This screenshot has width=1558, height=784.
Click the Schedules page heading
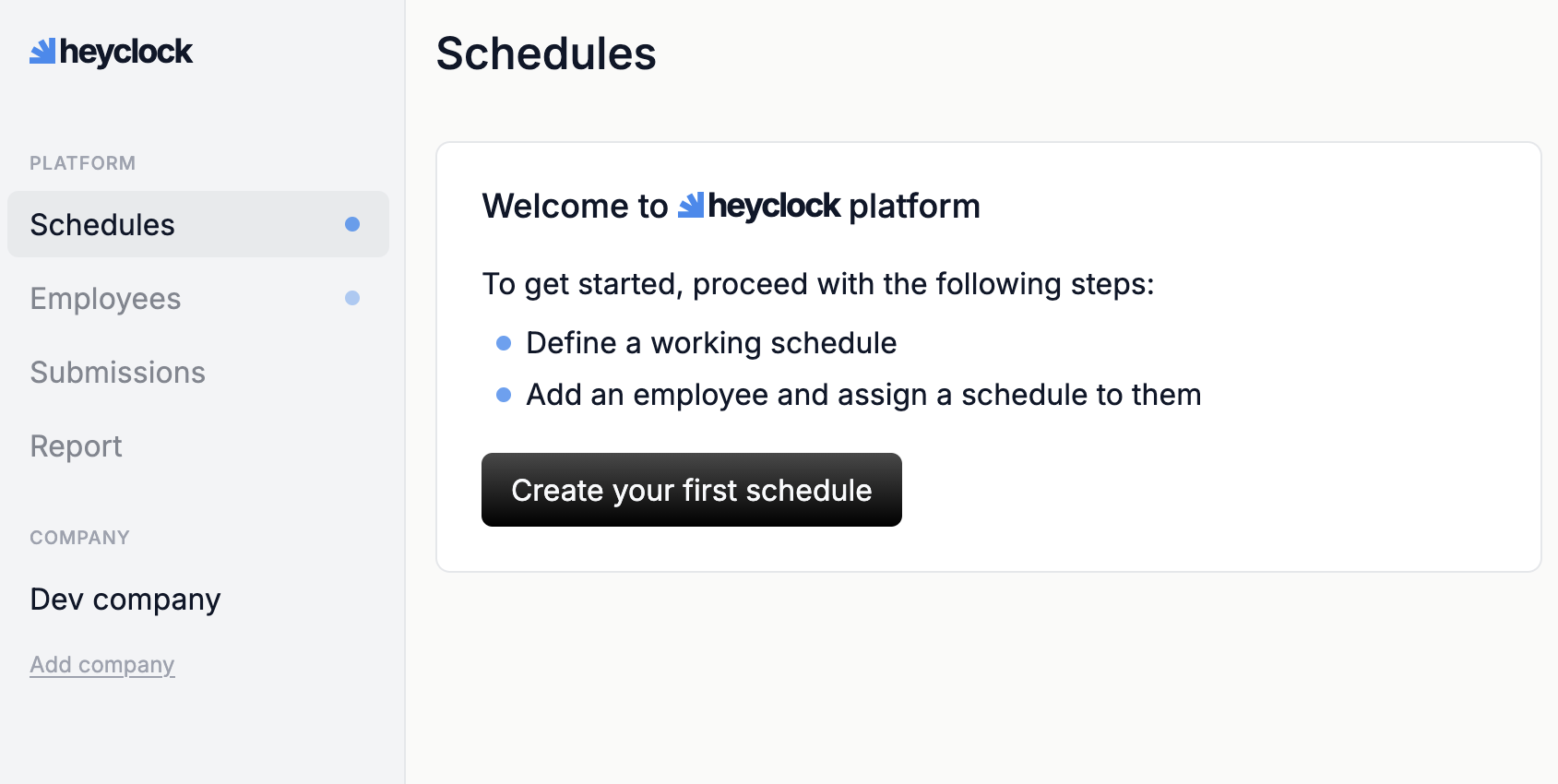[x=546, y=53]
